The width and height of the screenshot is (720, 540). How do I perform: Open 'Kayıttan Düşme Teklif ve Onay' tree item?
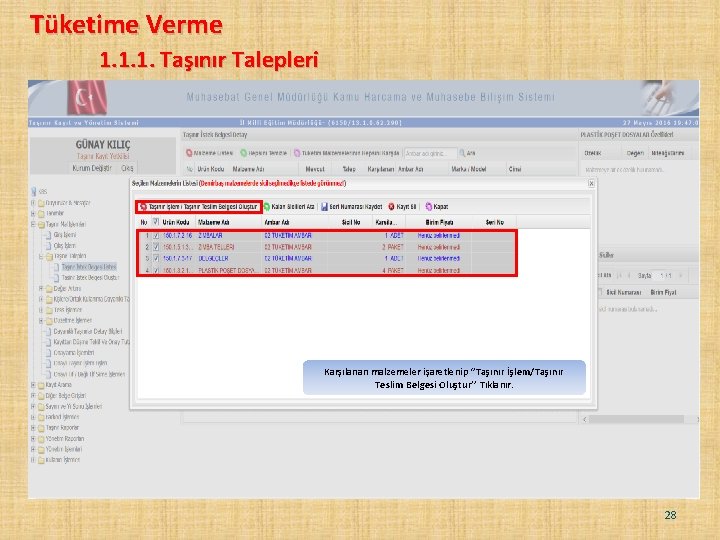click(91, 342)
